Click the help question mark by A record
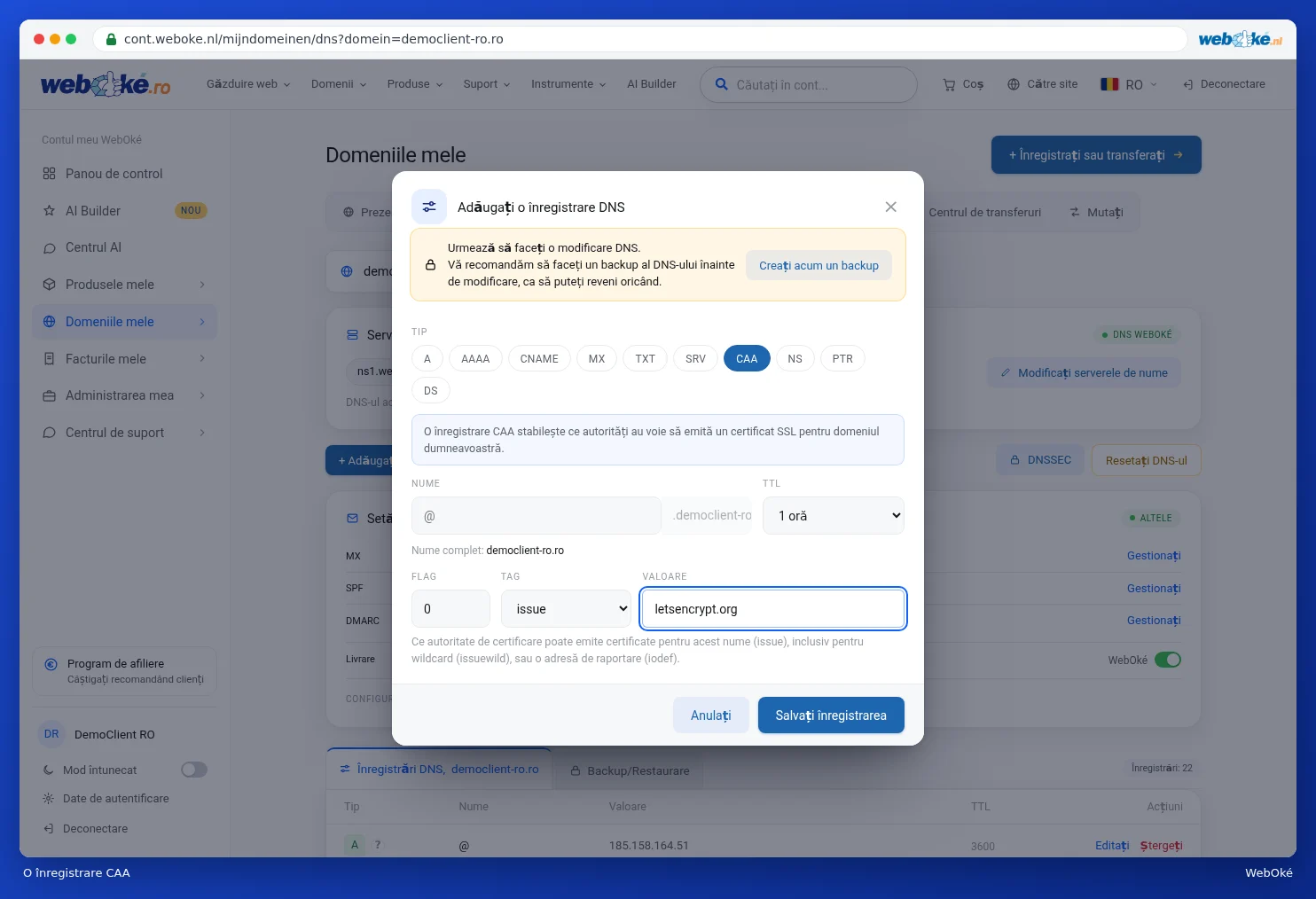Viewport: 1316px width, 899px height. [378, 845]
